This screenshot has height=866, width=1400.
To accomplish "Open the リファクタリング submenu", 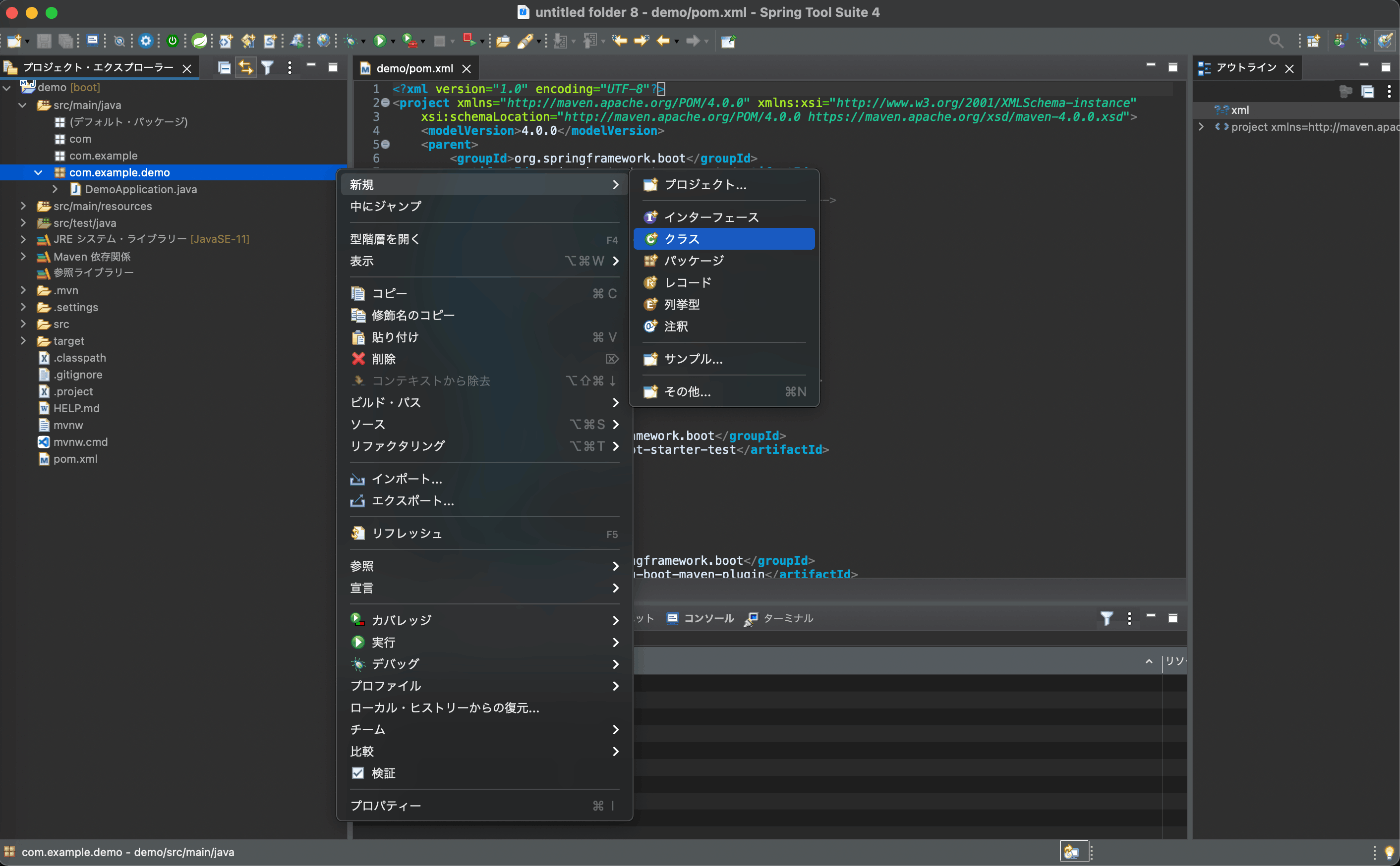I will click(485, 446).
